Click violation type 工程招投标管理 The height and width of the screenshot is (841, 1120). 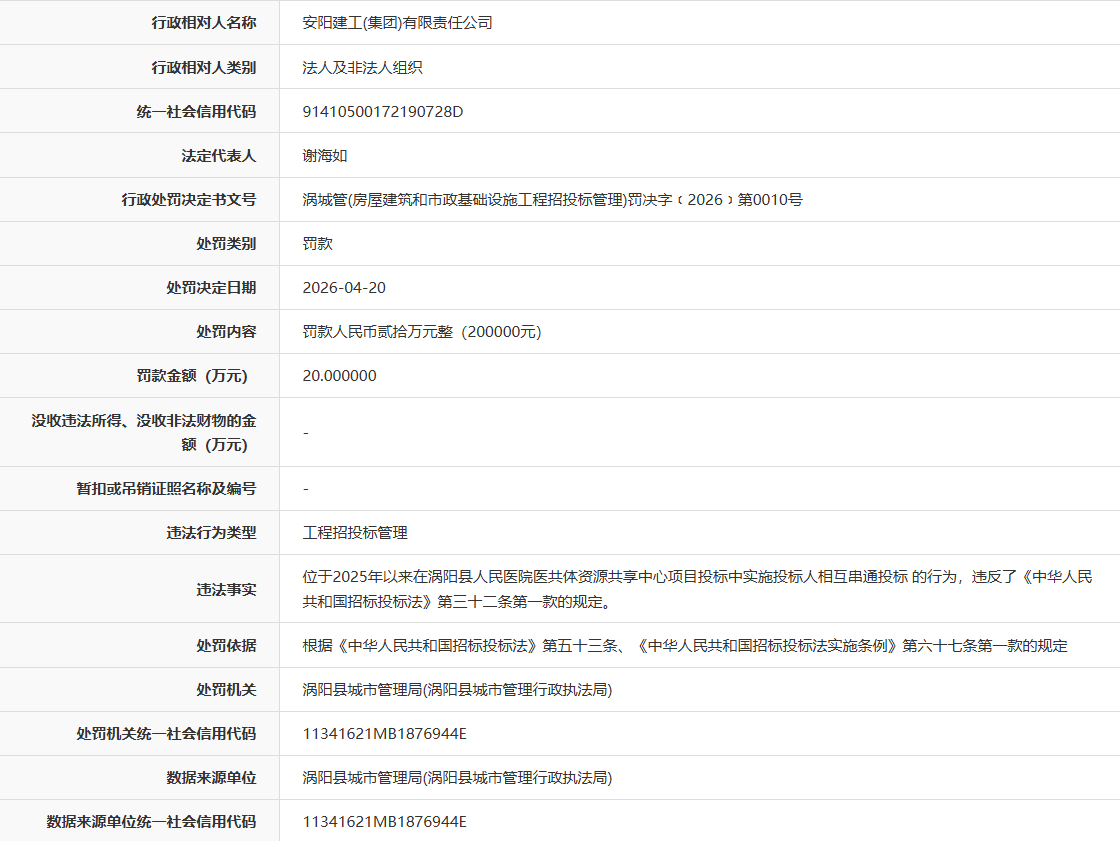tap(355, 533)
